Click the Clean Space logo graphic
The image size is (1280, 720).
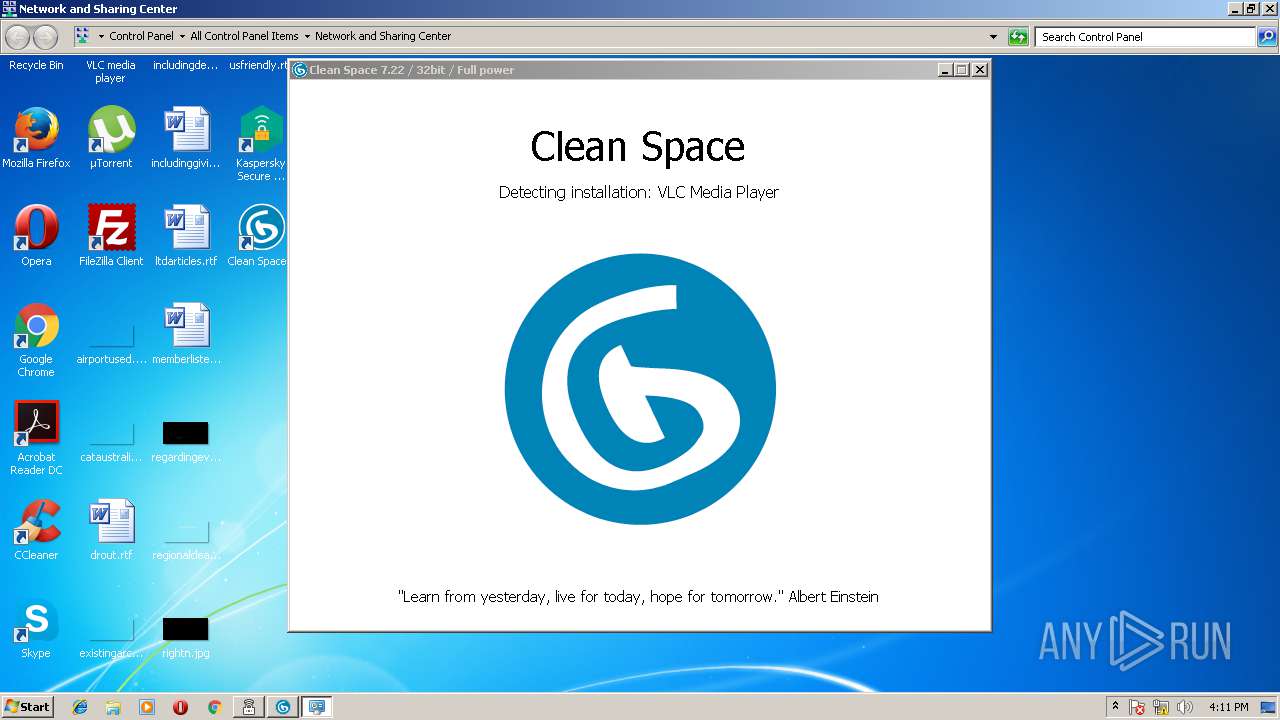click(x=640, y=389)
